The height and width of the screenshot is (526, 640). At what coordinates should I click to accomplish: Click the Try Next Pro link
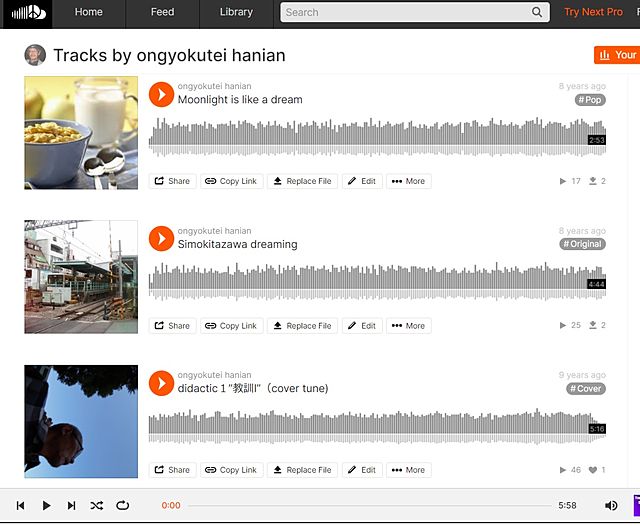(593, 12)
